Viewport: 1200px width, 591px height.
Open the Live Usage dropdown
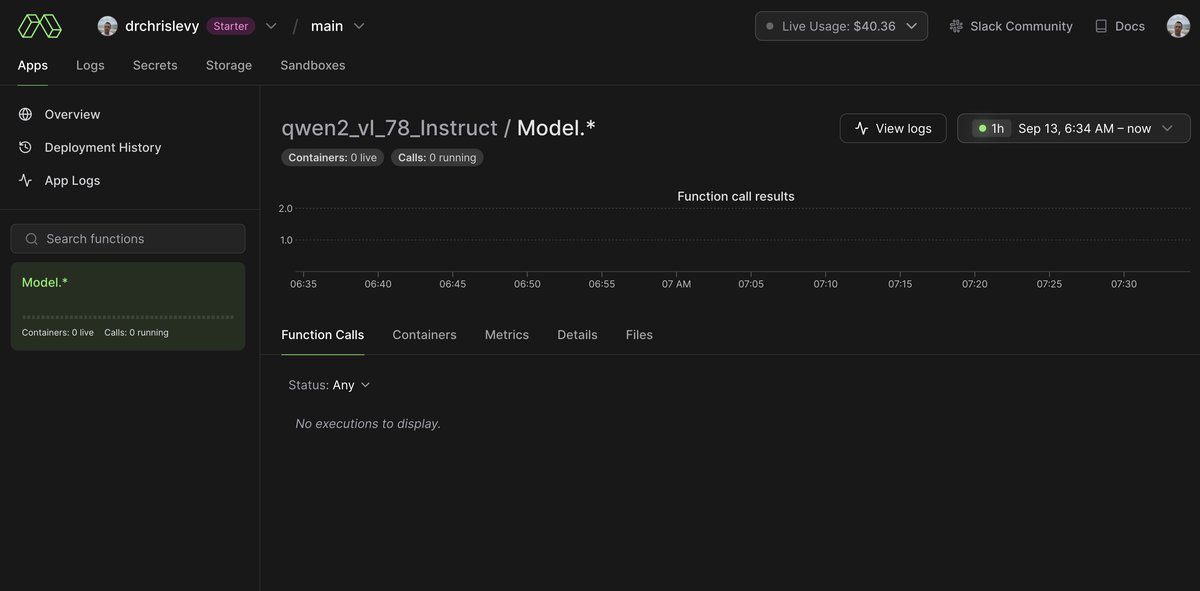pyautogui.click(x=841, y=26)
